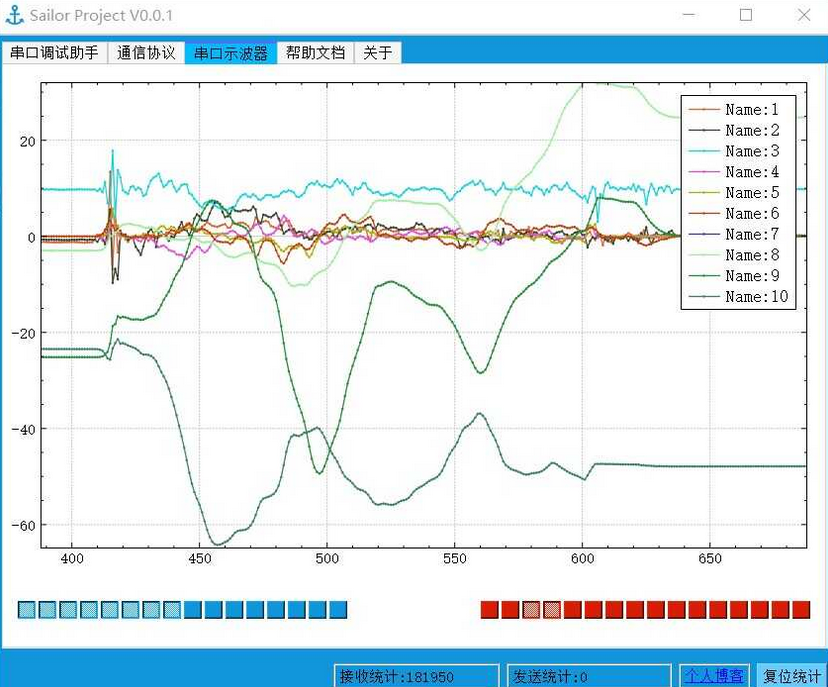The width and height of the screenshot is (828, 687).
Task: Select the 串口示波器 tab
Action: (231, 53)
